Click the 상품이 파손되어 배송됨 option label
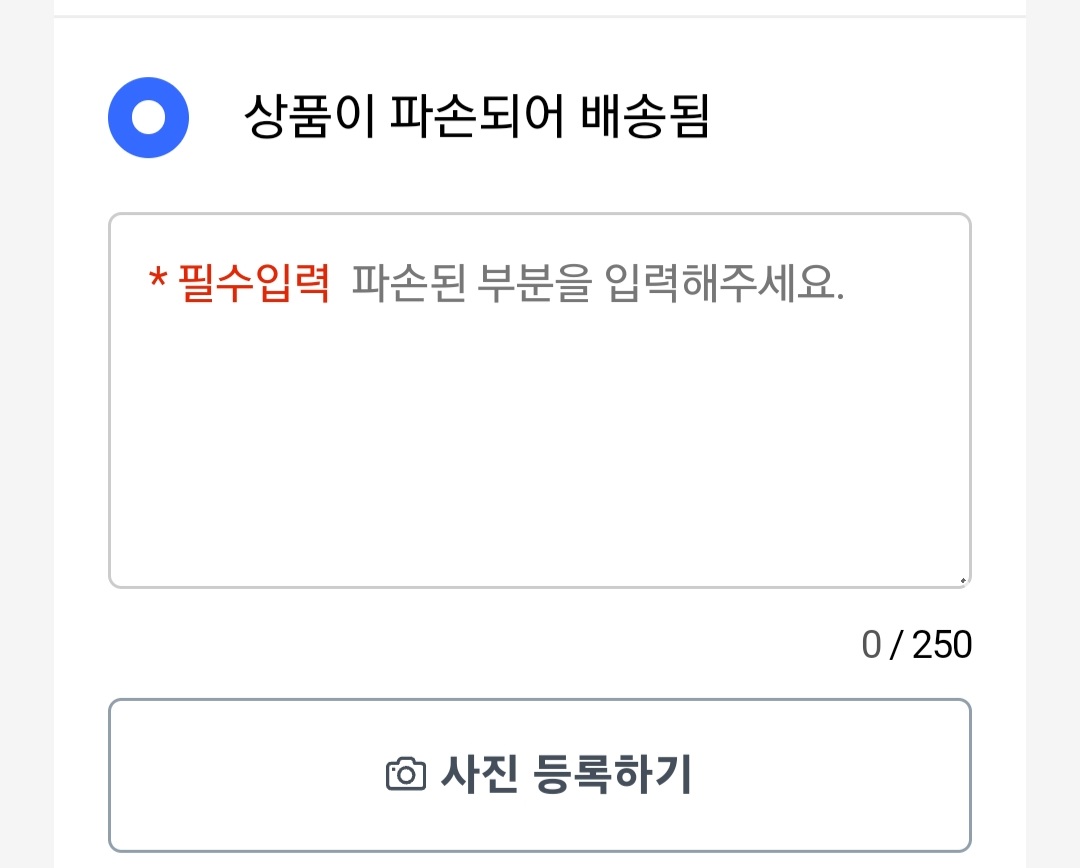This screenshot has width=1080, height=868. [476, 119]
